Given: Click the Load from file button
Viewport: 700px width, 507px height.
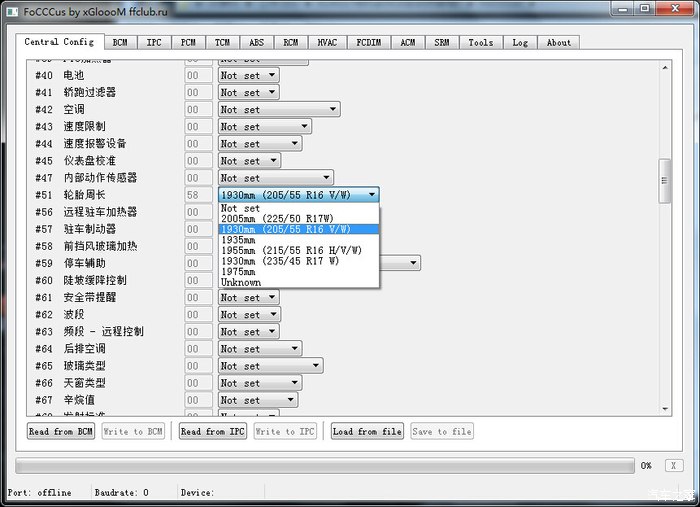Looking at the screenshot, I should click(x=367, y=431).
